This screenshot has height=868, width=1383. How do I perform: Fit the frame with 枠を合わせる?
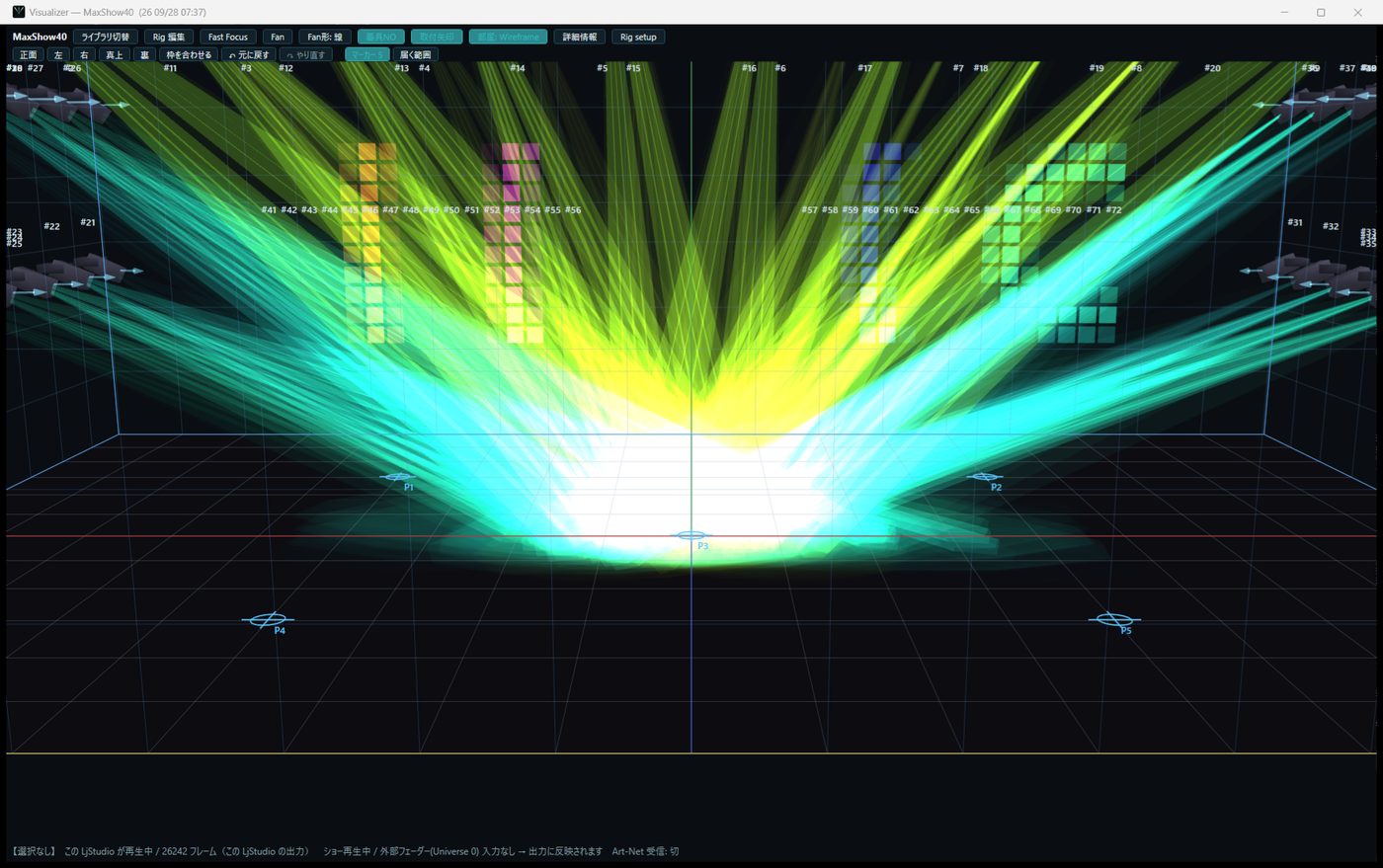point(189,54)
